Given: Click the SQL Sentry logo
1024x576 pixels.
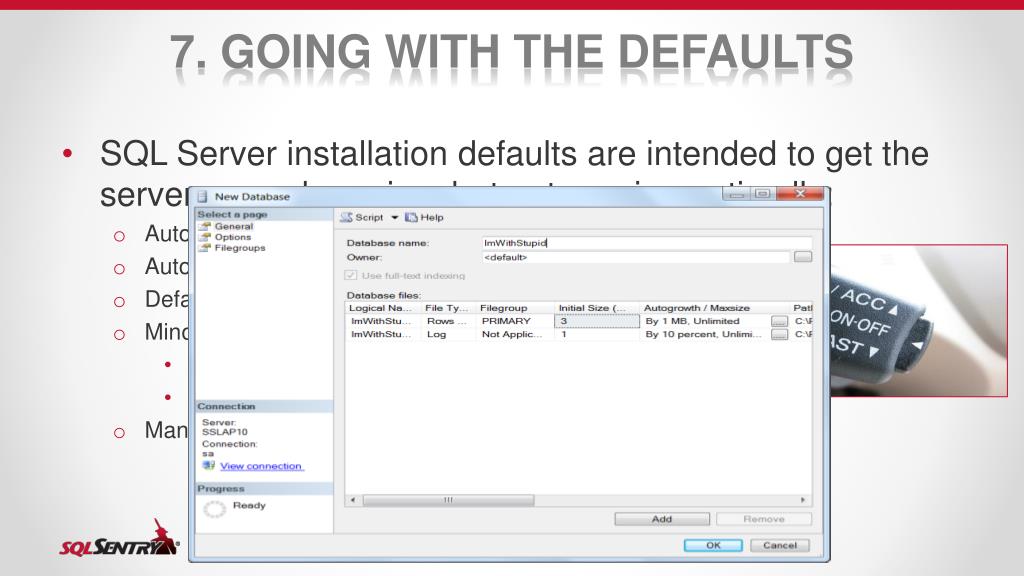Looking at the screenshot, I should 120,539.
